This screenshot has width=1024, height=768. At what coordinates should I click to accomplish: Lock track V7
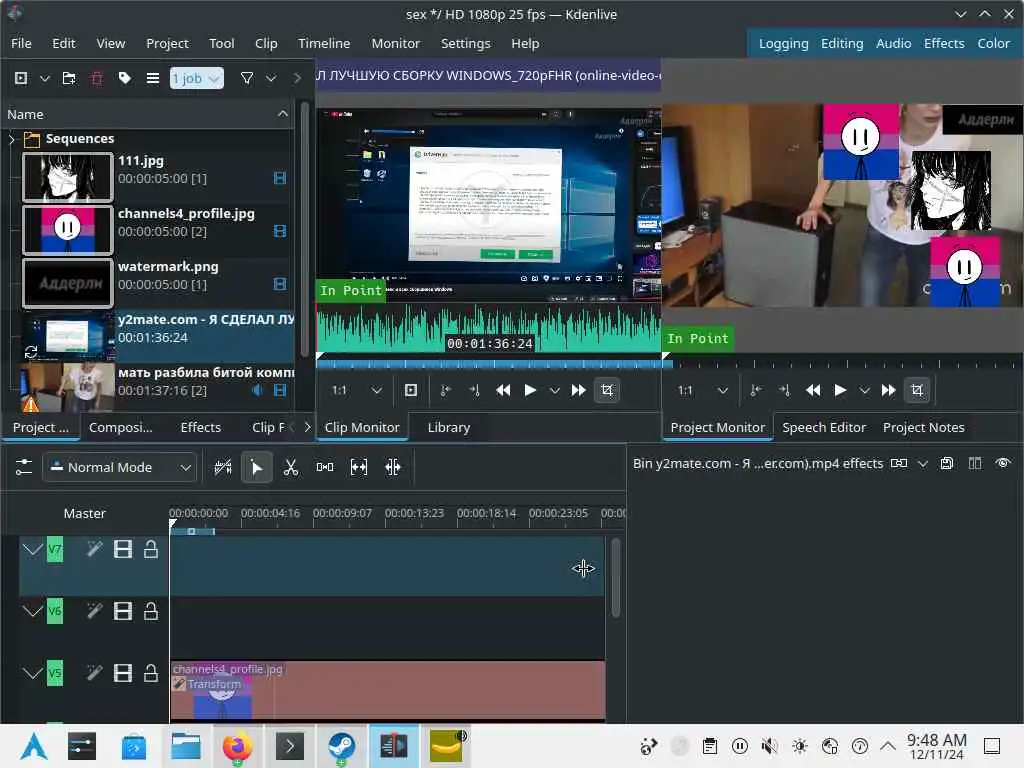(x=151, y=549)
